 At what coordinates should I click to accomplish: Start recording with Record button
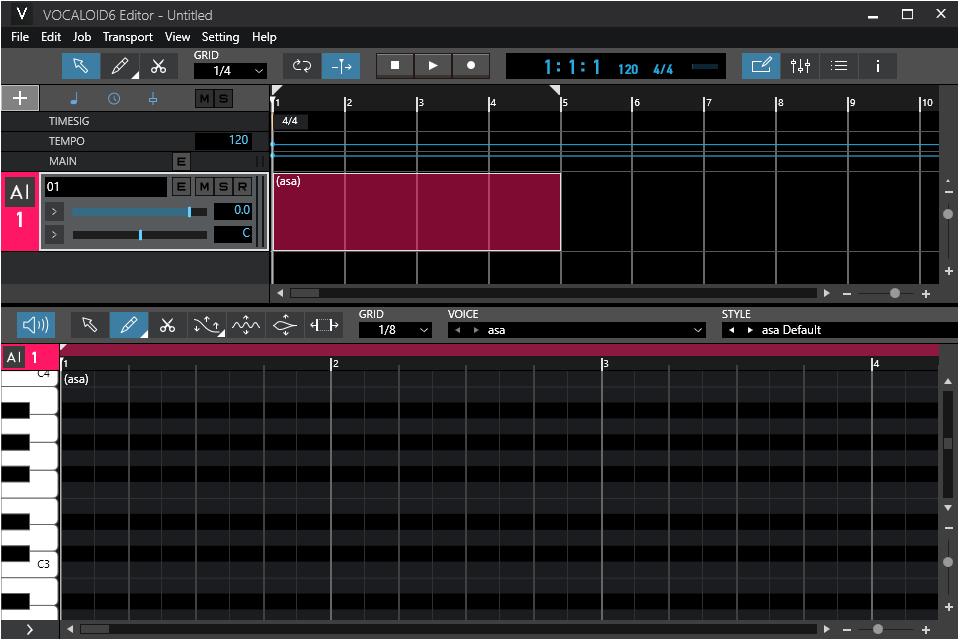pos(471,65)
